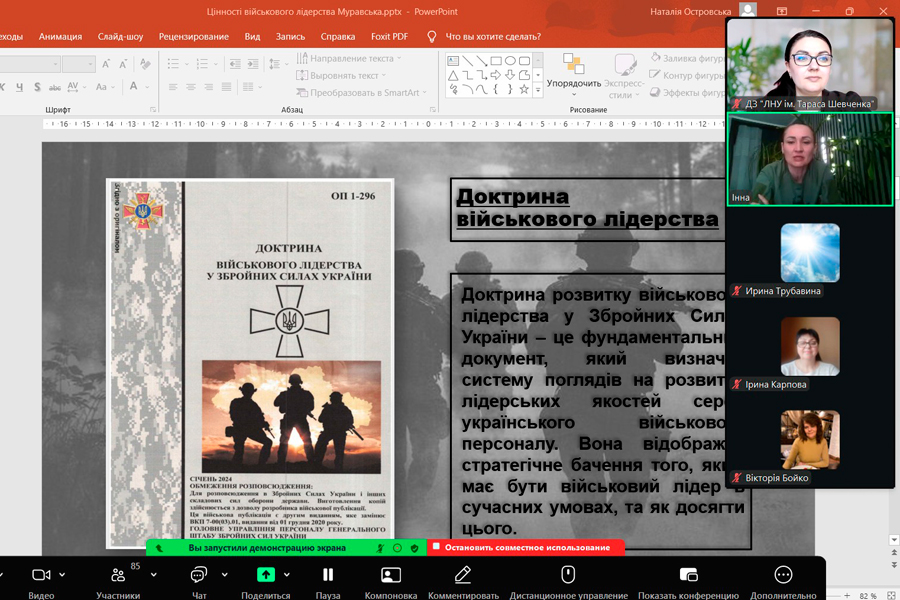Expand the Share options arrow next to Поделиться

(287, 575)
